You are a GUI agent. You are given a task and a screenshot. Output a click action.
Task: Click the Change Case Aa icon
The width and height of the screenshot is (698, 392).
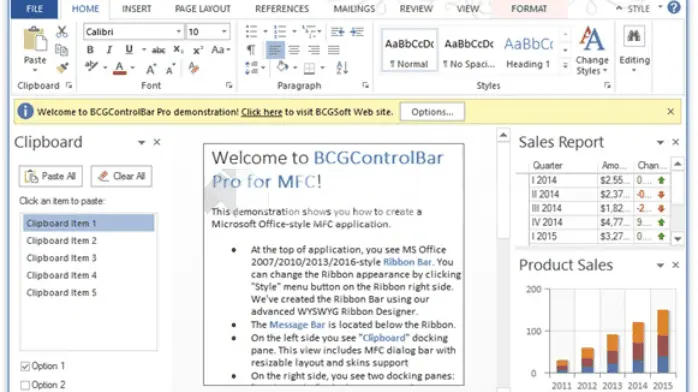[x=218, y=50]
